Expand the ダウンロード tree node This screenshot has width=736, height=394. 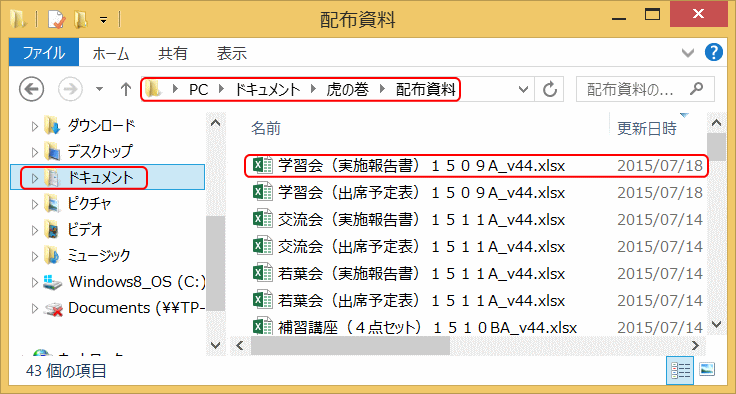click(34, 126)
